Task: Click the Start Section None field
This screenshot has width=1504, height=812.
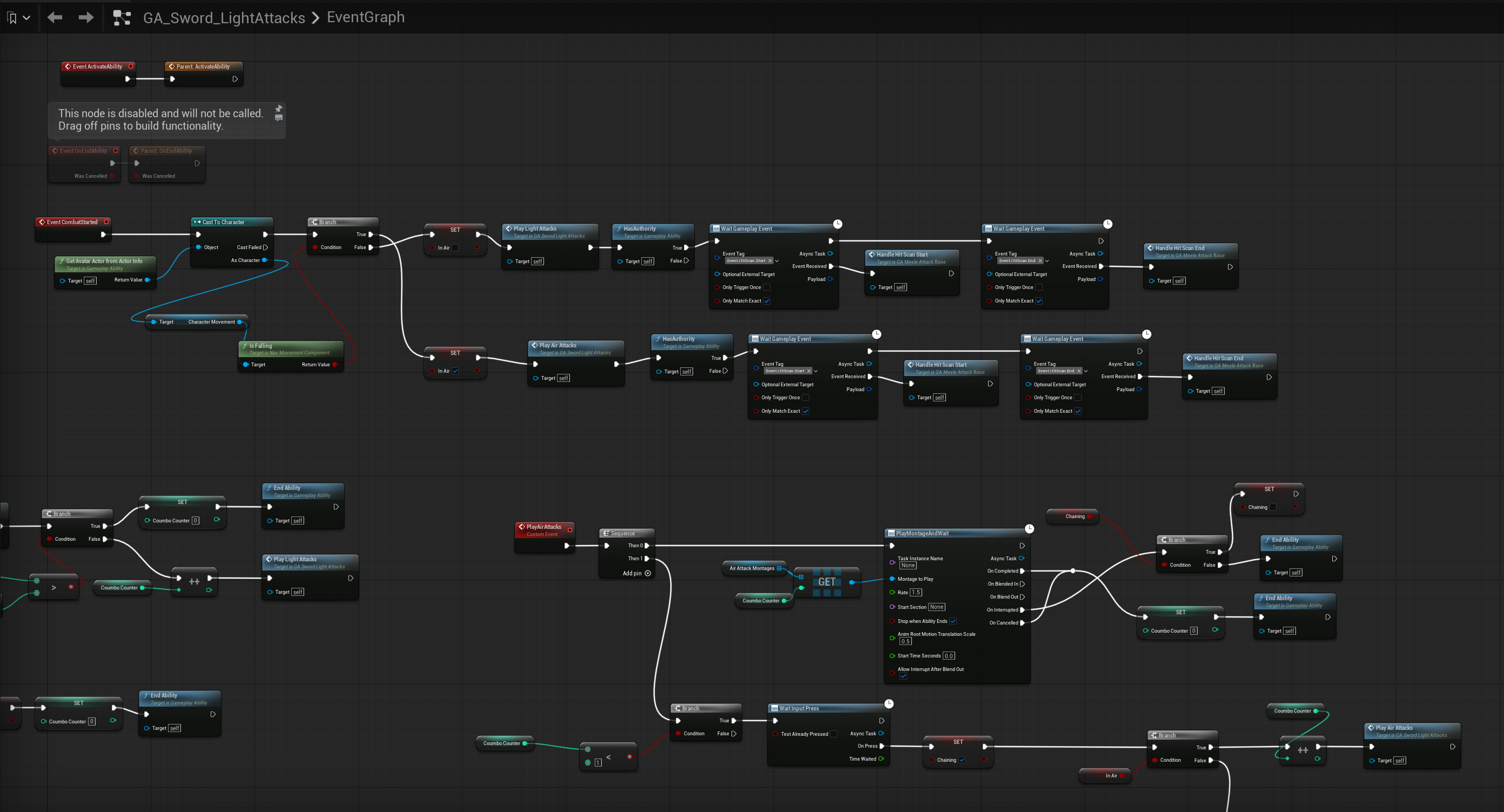Action: pyautogui.click(x=937, y=607)
